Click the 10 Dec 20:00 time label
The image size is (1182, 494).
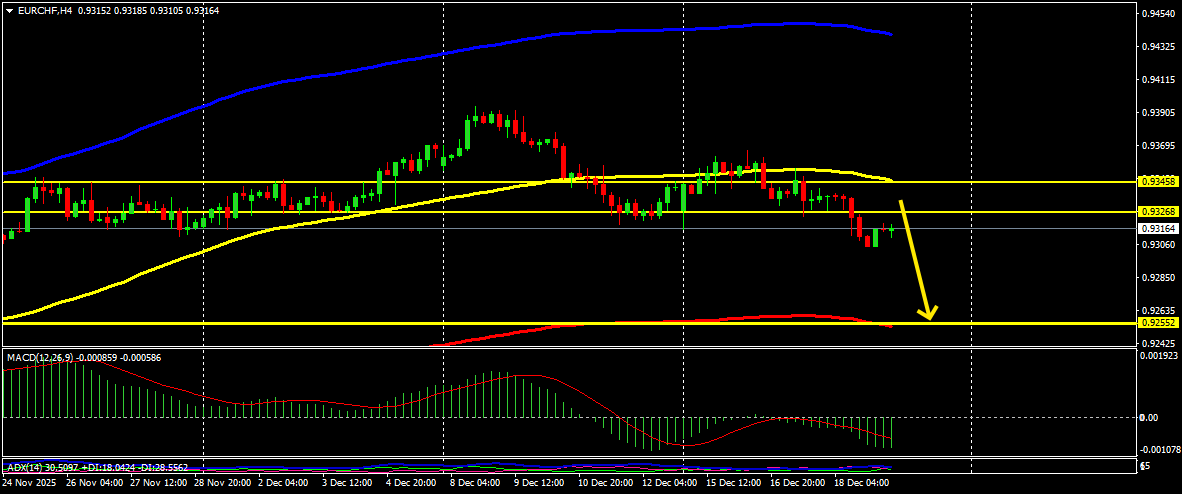point(608,481)
